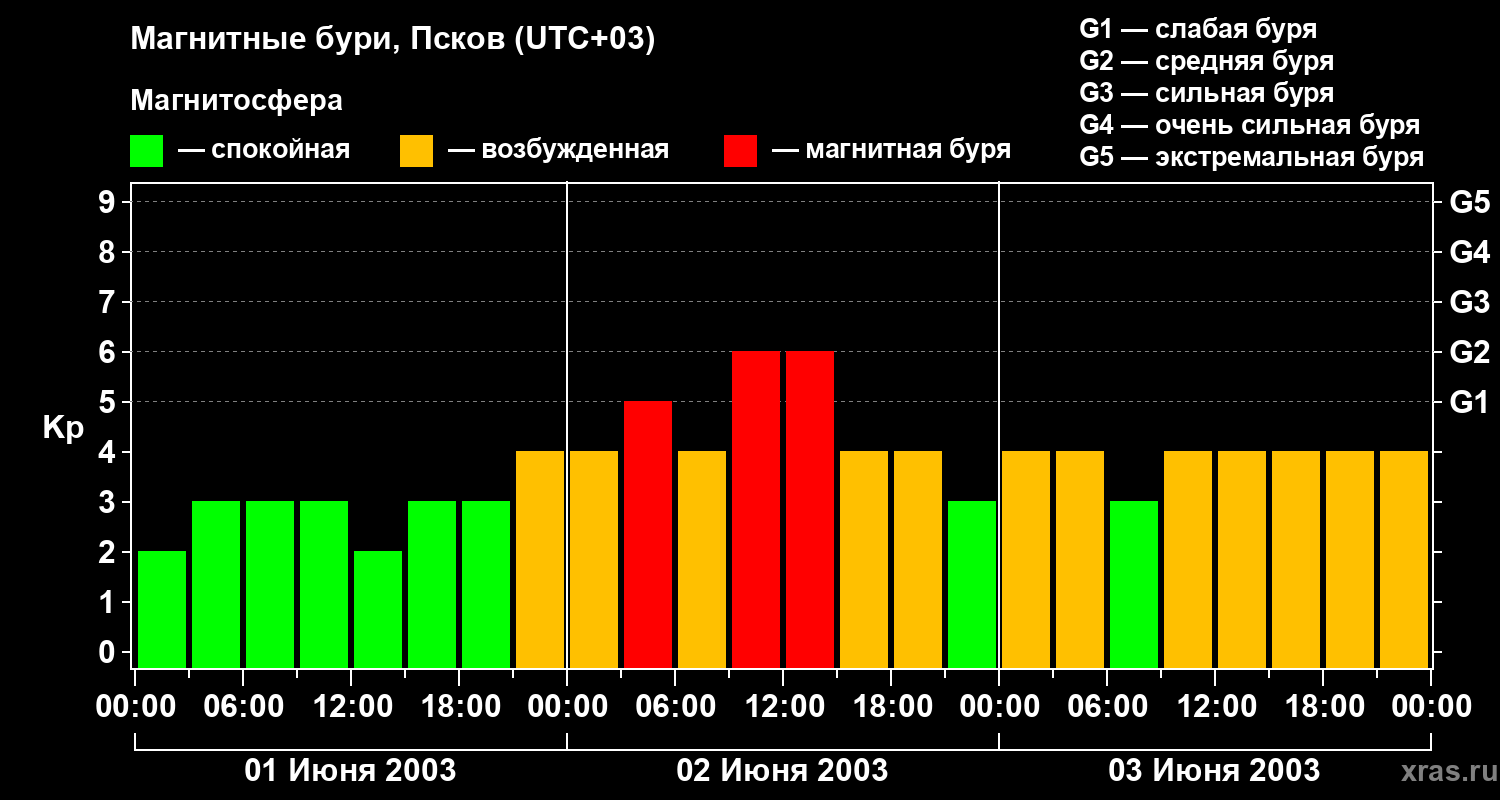Image resolution: width=1500 pixels, height=800 pixels.
Task: Click the 'G2 — средняя буря' legend line
Action: 1206,61
